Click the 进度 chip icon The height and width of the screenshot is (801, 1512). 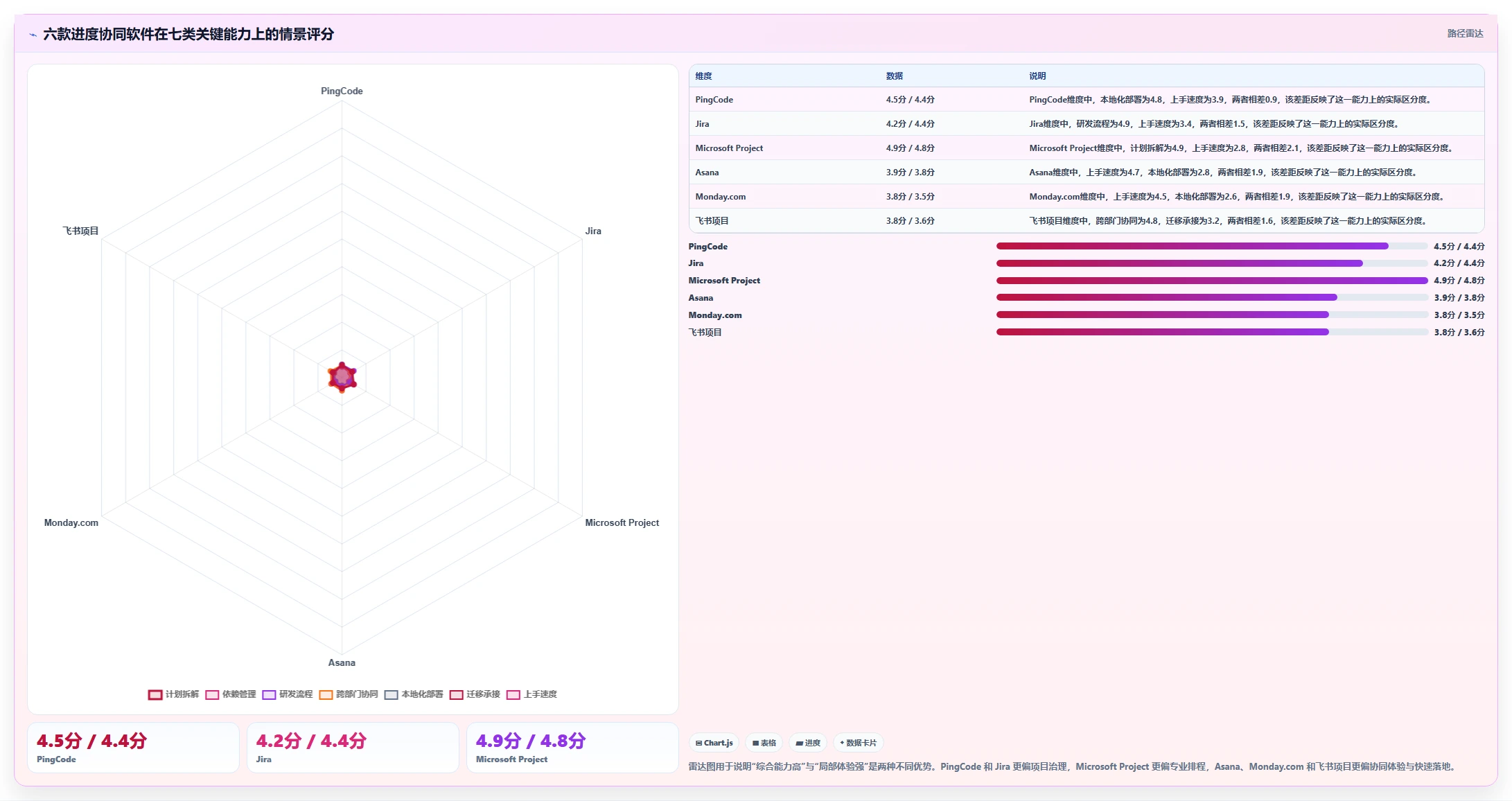tap(800, 743)
